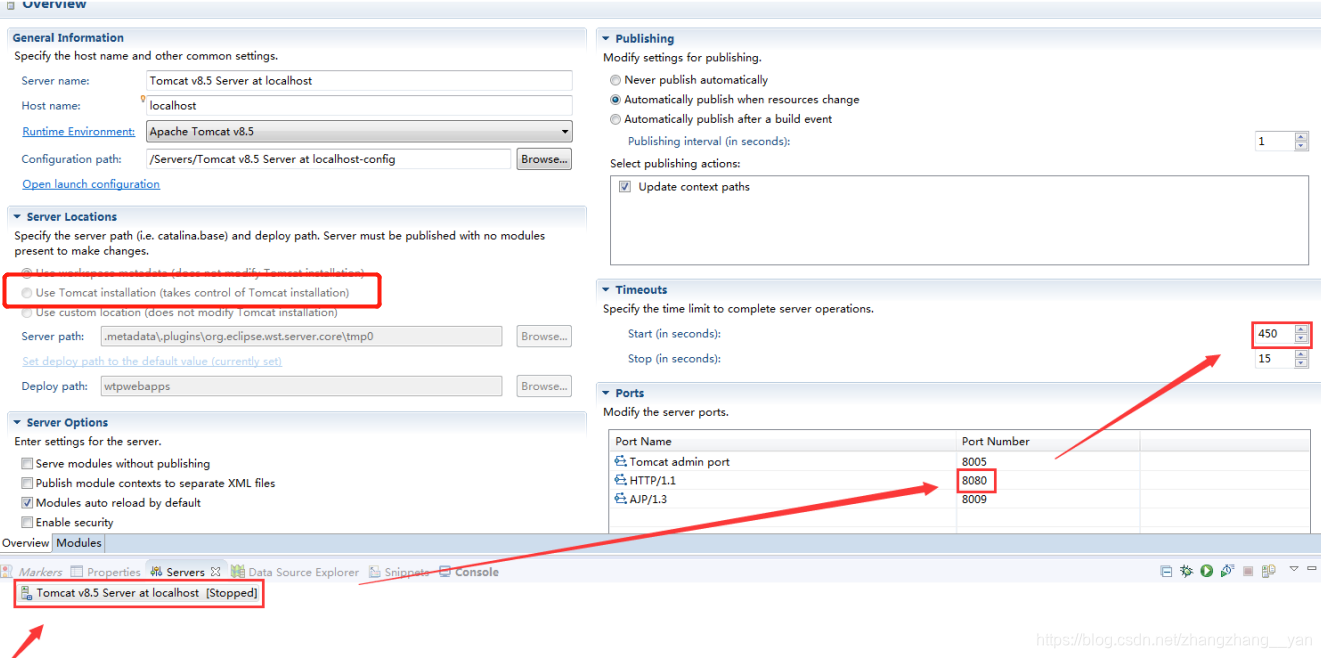Click the Tomcat server icon in Servers list
Viewport: 1321px width, 658px height.
(27, 593)
